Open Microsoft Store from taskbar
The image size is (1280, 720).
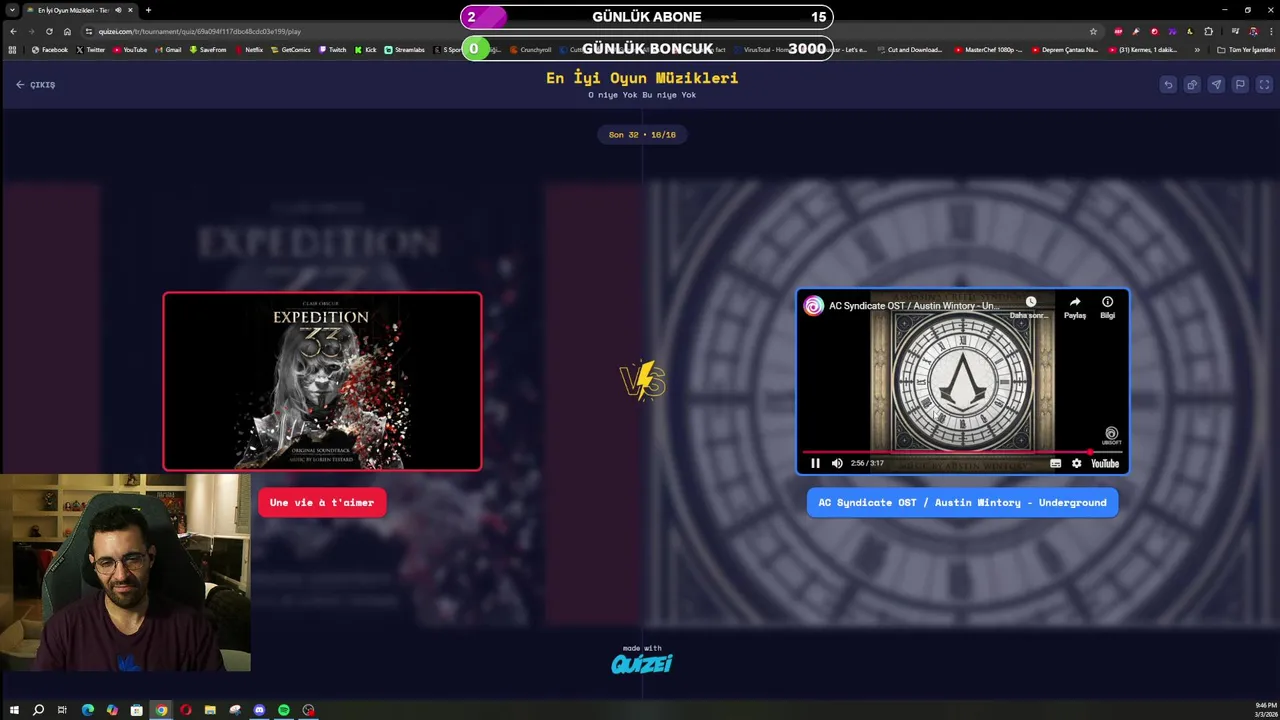137,710
